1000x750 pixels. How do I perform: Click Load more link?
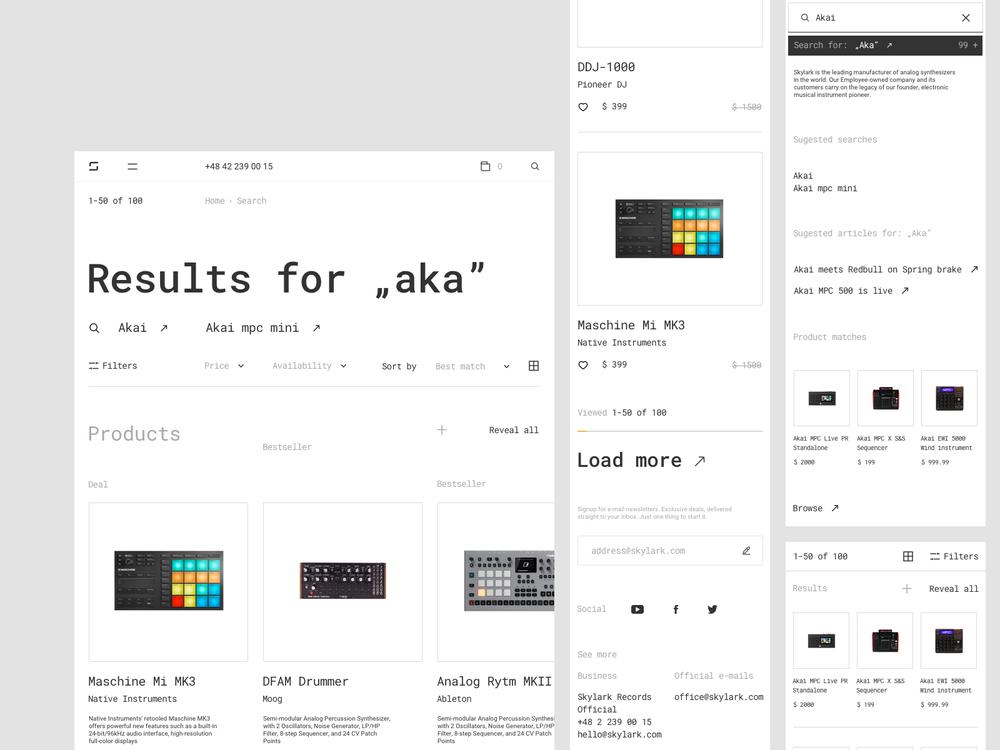(641, 461)
